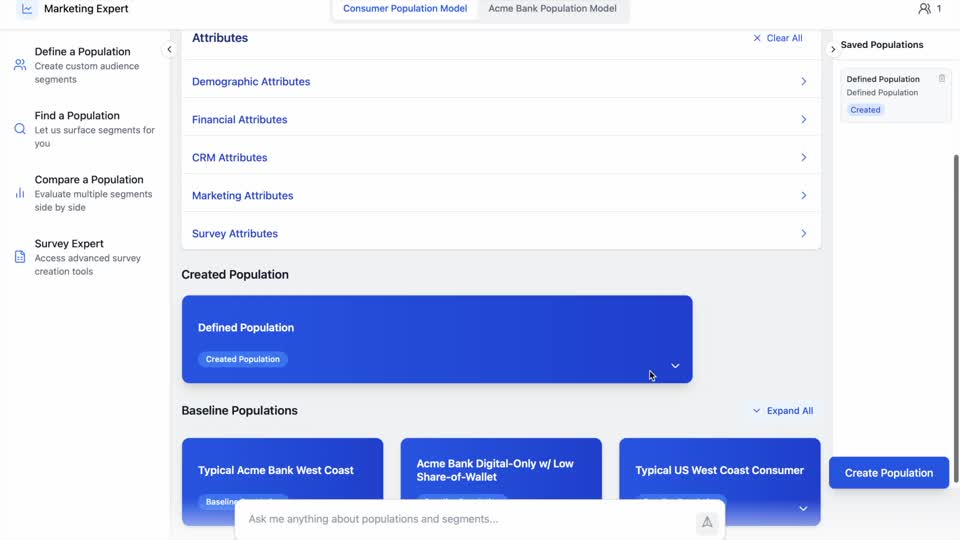Expand Marketing Attributes row
This screenshot has width=960, height=540.
501,195
